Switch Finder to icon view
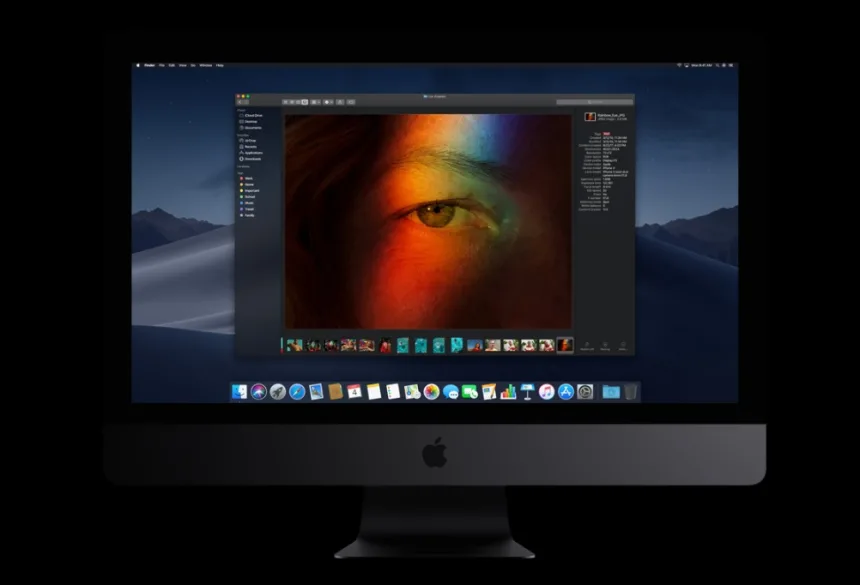860x585 pixels. [286, 101]
